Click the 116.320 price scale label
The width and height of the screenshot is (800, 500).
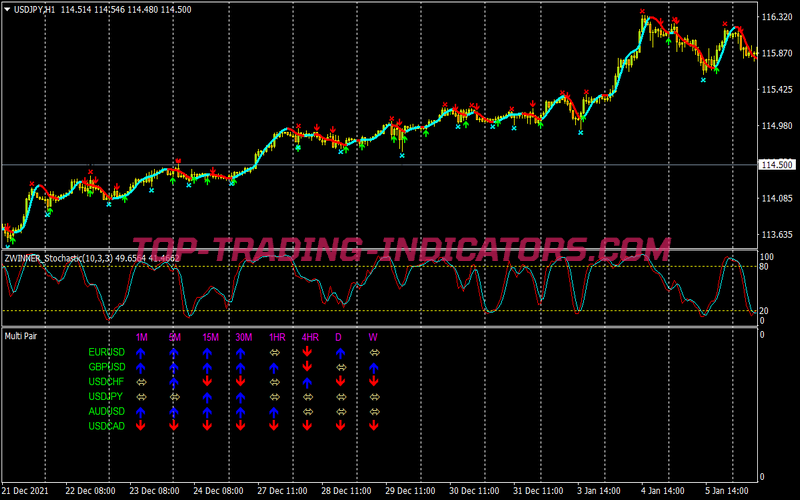pos(777,17)
